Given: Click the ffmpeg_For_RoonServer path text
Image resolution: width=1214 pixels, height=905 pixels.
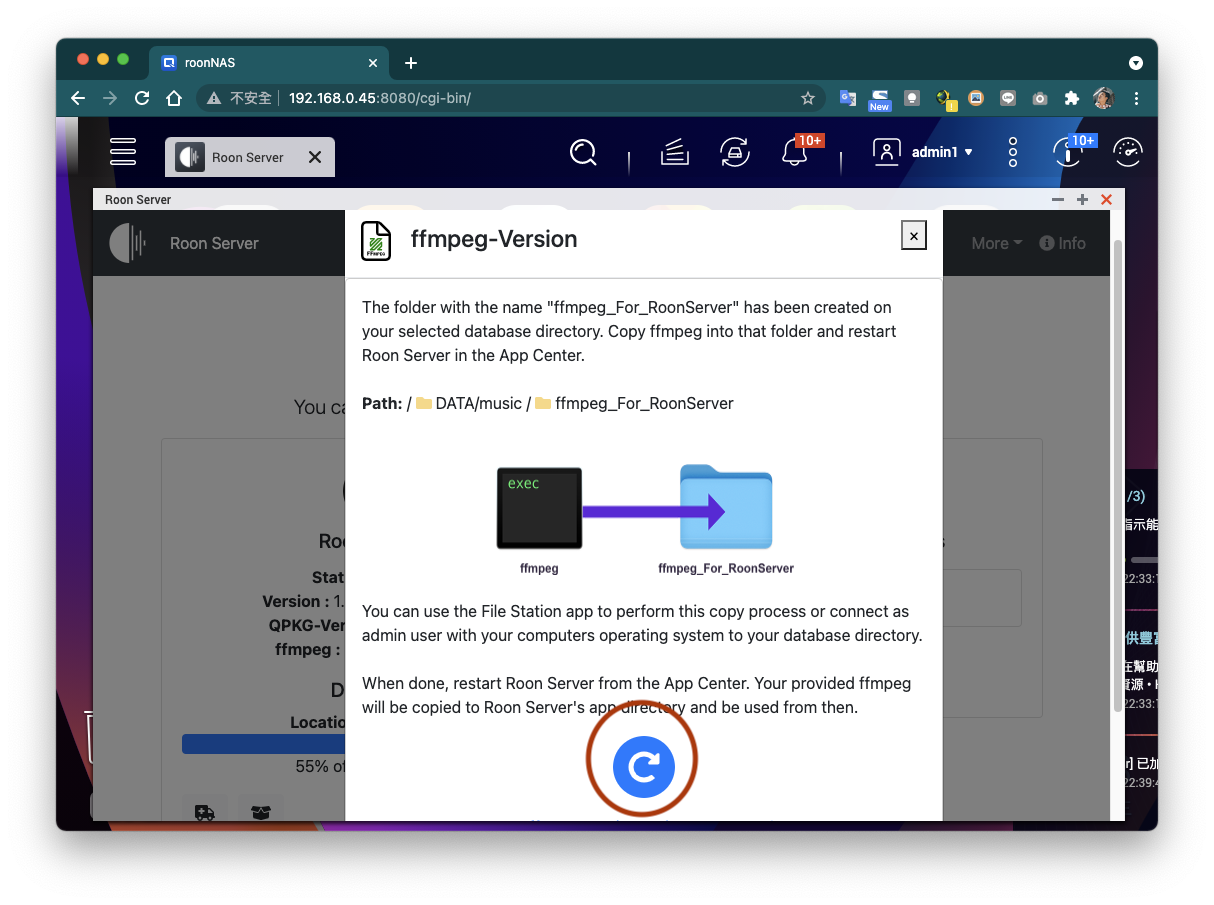Looking at the screenshot, I should point(644,403).
